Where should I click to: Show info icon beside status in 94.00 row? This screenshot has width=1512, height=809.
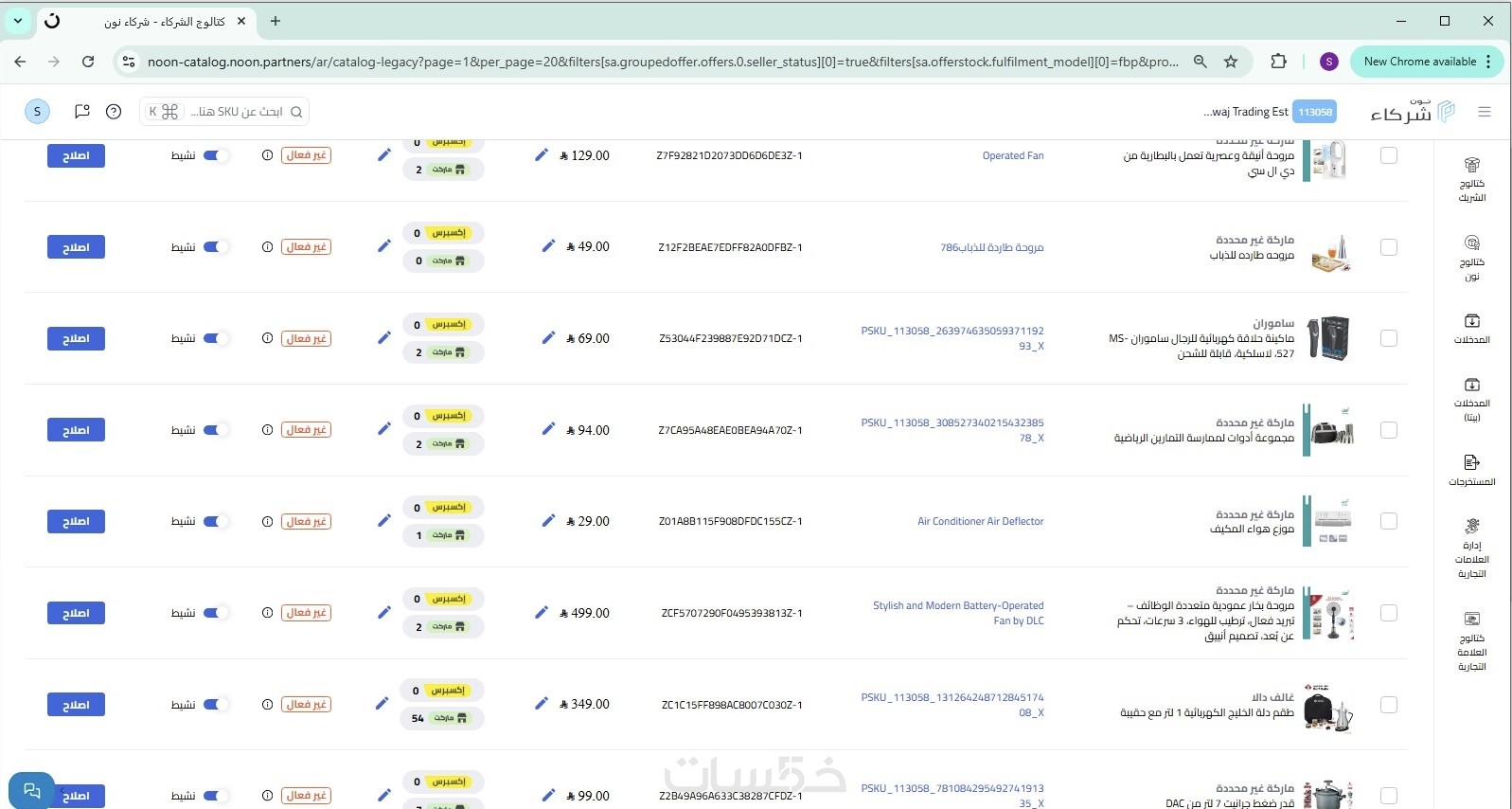point(268,430)
